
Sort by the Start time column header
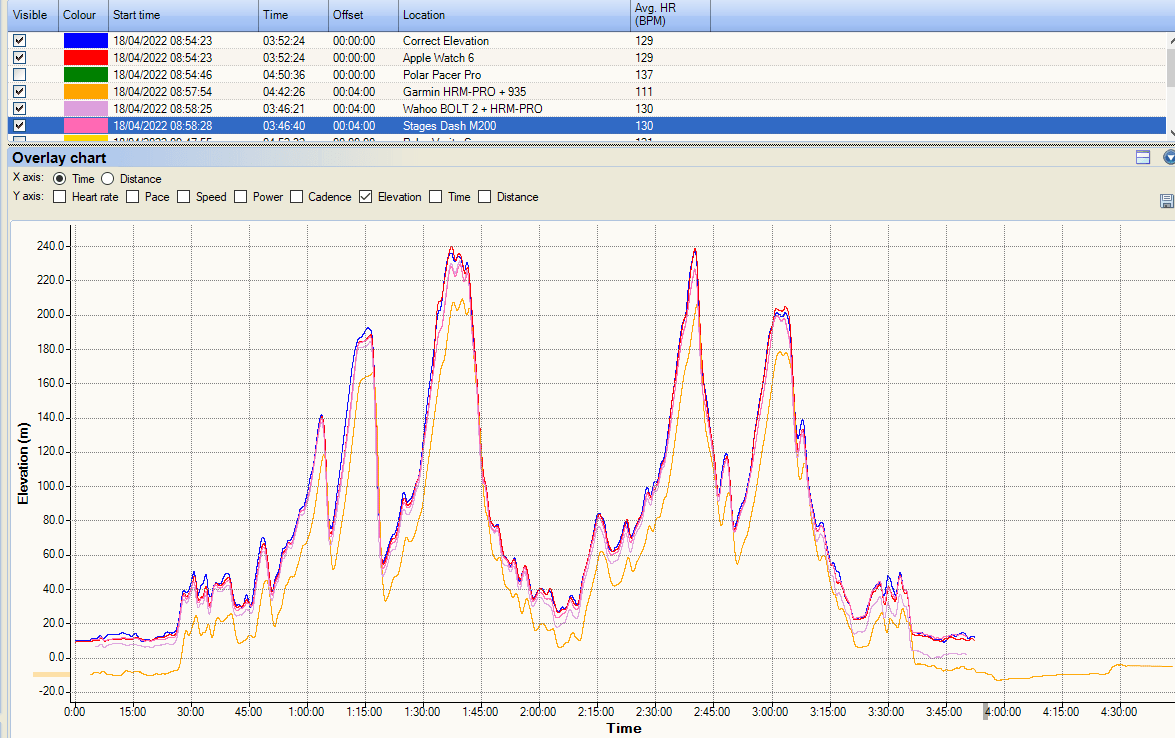tap(183, 16)
